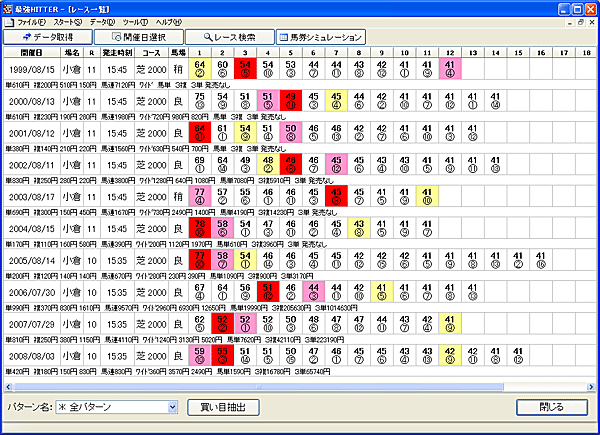Minimize the inner レース一覧 child window

570,23
